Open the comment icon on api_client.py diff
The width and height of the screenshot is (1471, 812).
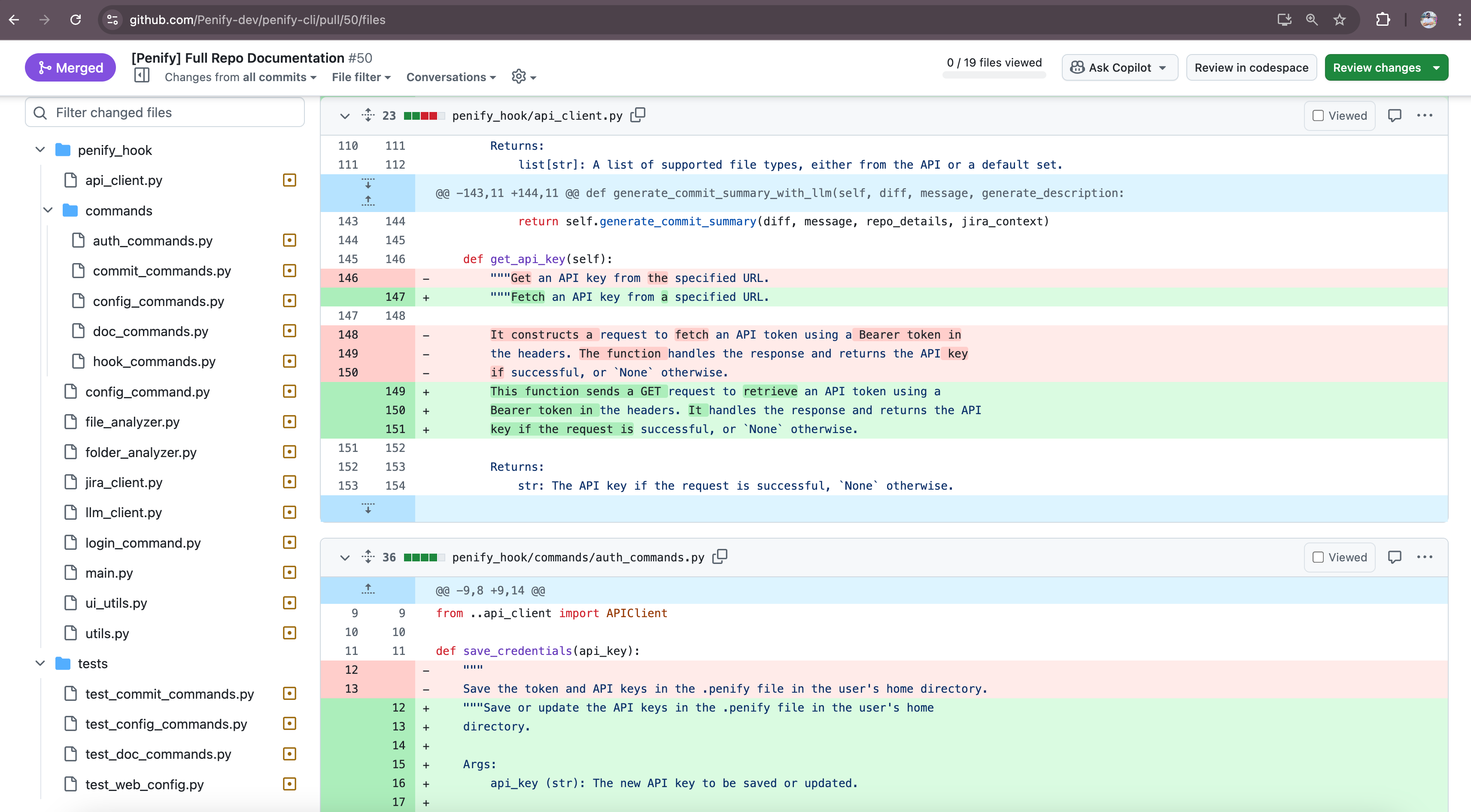(1395, 115)
